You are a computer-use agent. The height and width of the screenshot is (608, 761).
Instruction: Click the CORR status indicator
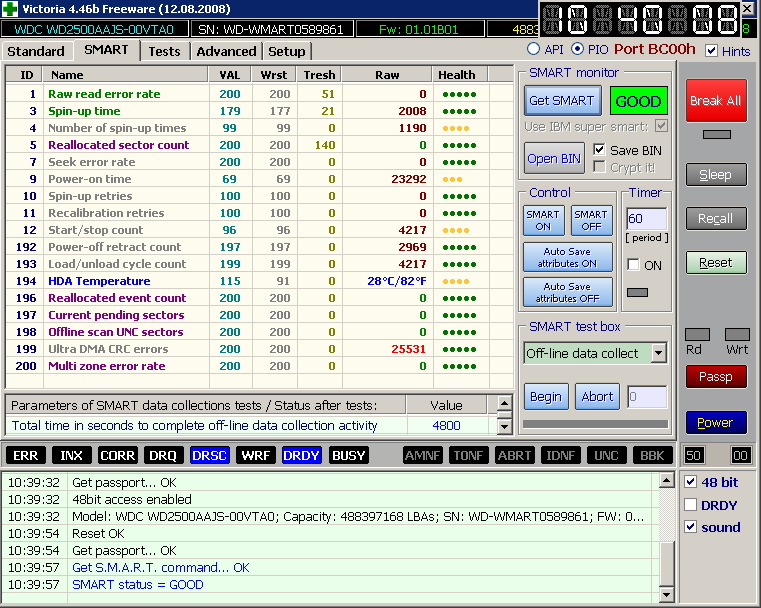point(117,455)
